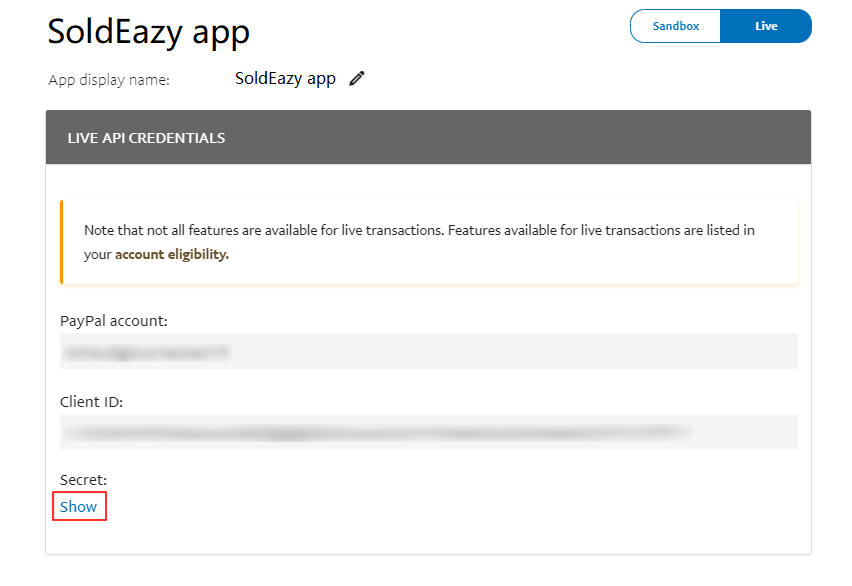The height and width of the screenshot is (586, 852).
Task: Click the SoldEazy app display name value
Action: 285,79
